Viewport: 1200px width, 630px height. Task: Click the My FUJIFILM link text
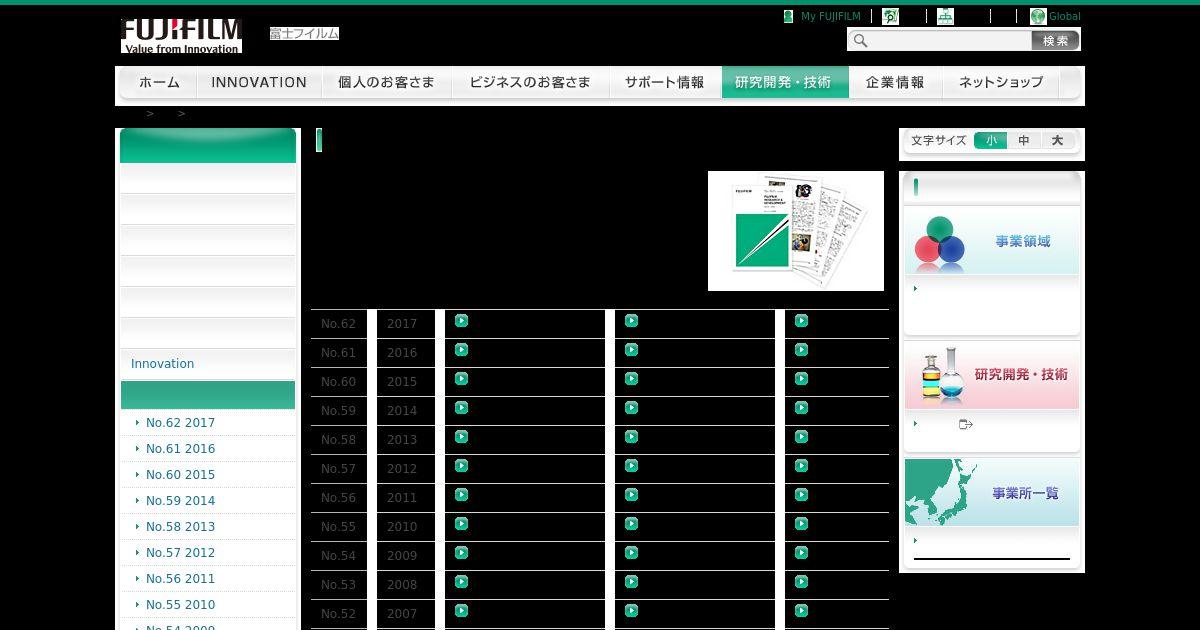pyautogui.click(x=830, y=17)
